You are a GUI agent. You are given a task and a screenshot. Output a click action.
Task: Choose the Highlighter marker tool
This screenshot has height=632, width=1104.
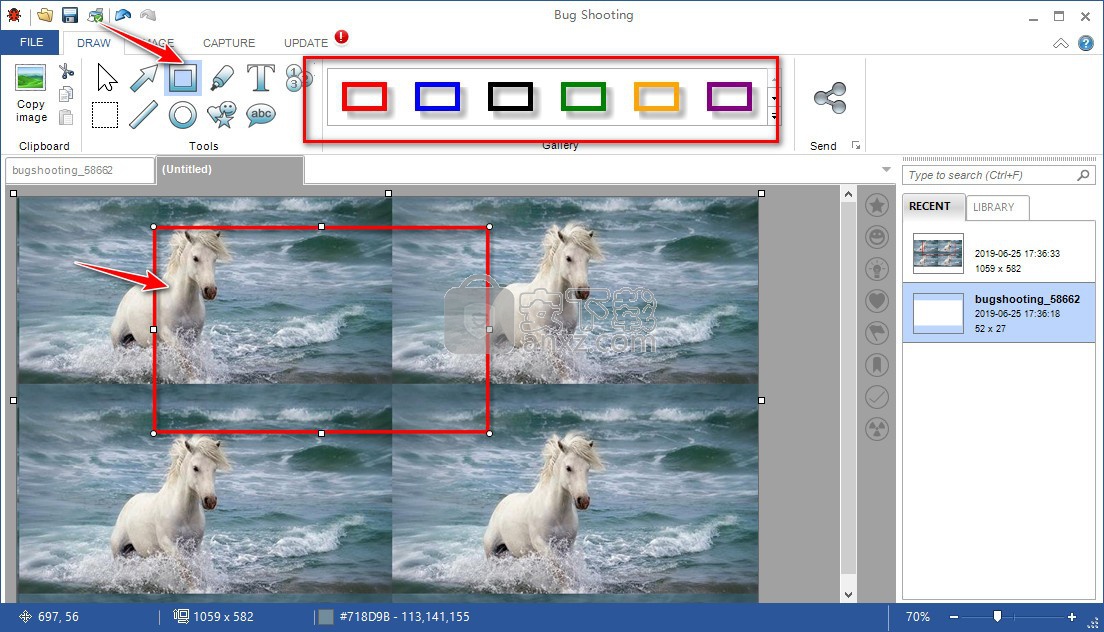(x=221, y=78)
